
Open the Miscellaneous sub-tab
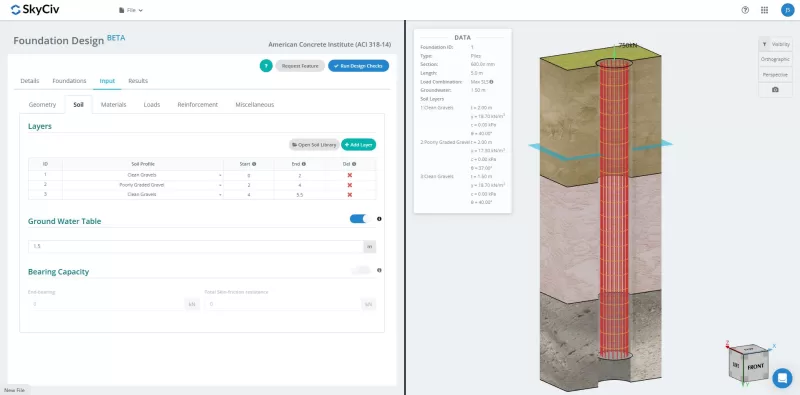(x=255, y=105)
